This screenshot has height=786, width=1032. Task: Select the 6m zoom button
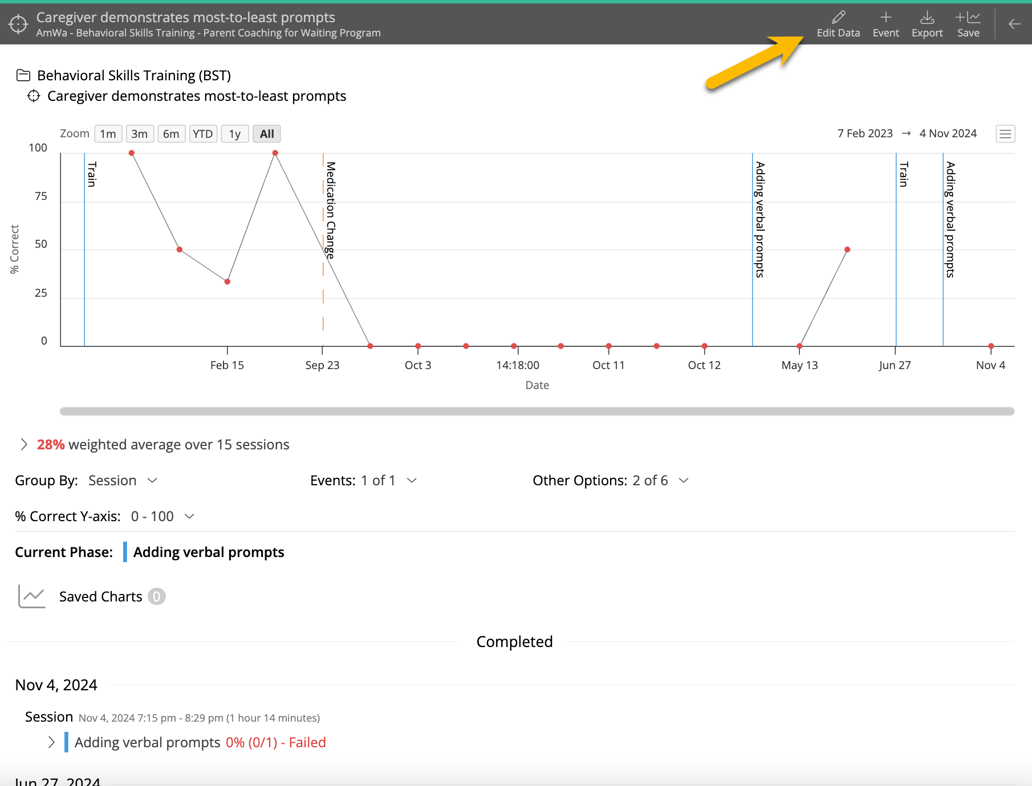171,133
